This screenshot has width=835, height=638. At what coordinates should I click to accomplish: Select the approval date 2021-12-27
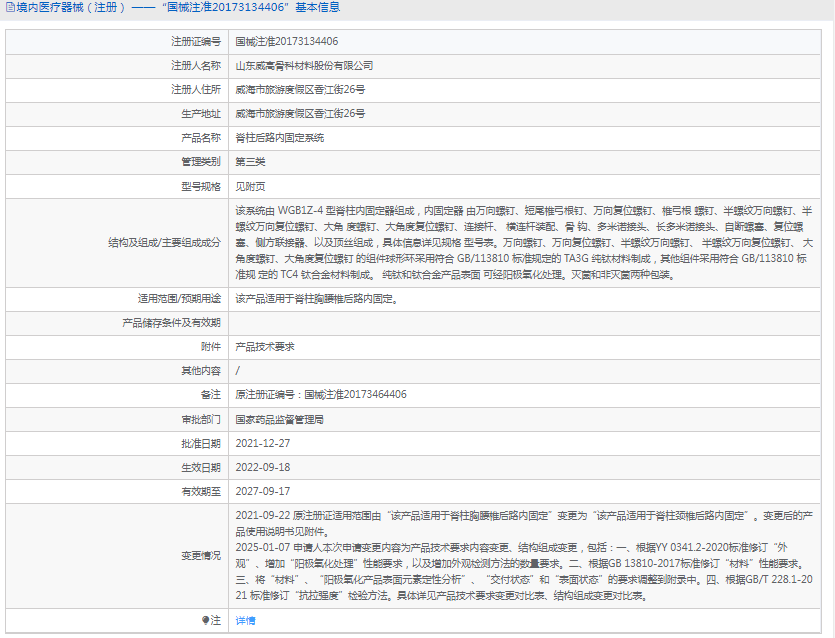click(263, 443)
